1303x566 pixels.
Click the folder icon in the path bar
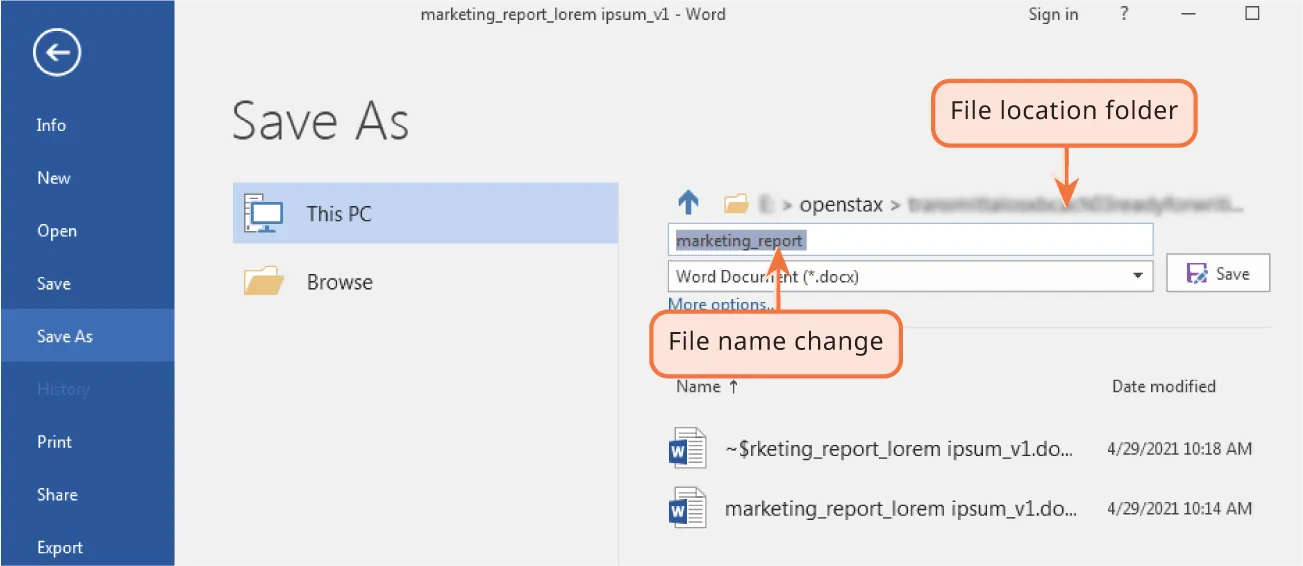click(x=736, y=204)
